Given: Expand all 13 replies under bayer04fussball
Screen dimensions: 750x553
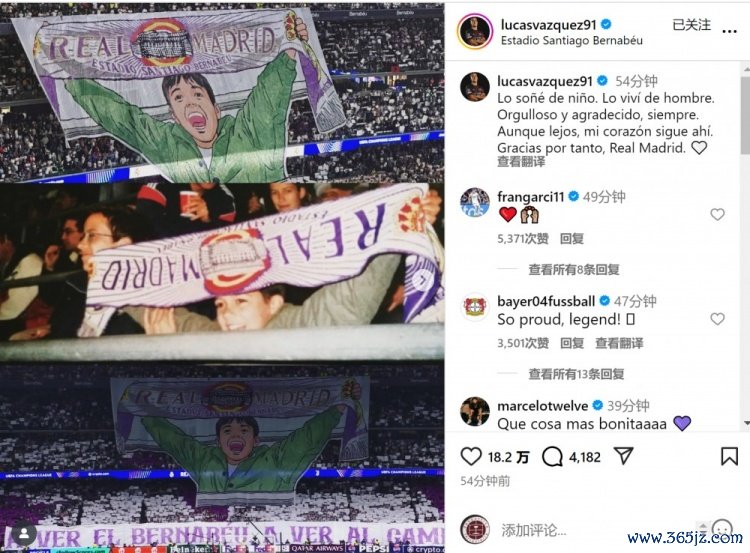Looking at the screenshot, I should tap(576, 374).
